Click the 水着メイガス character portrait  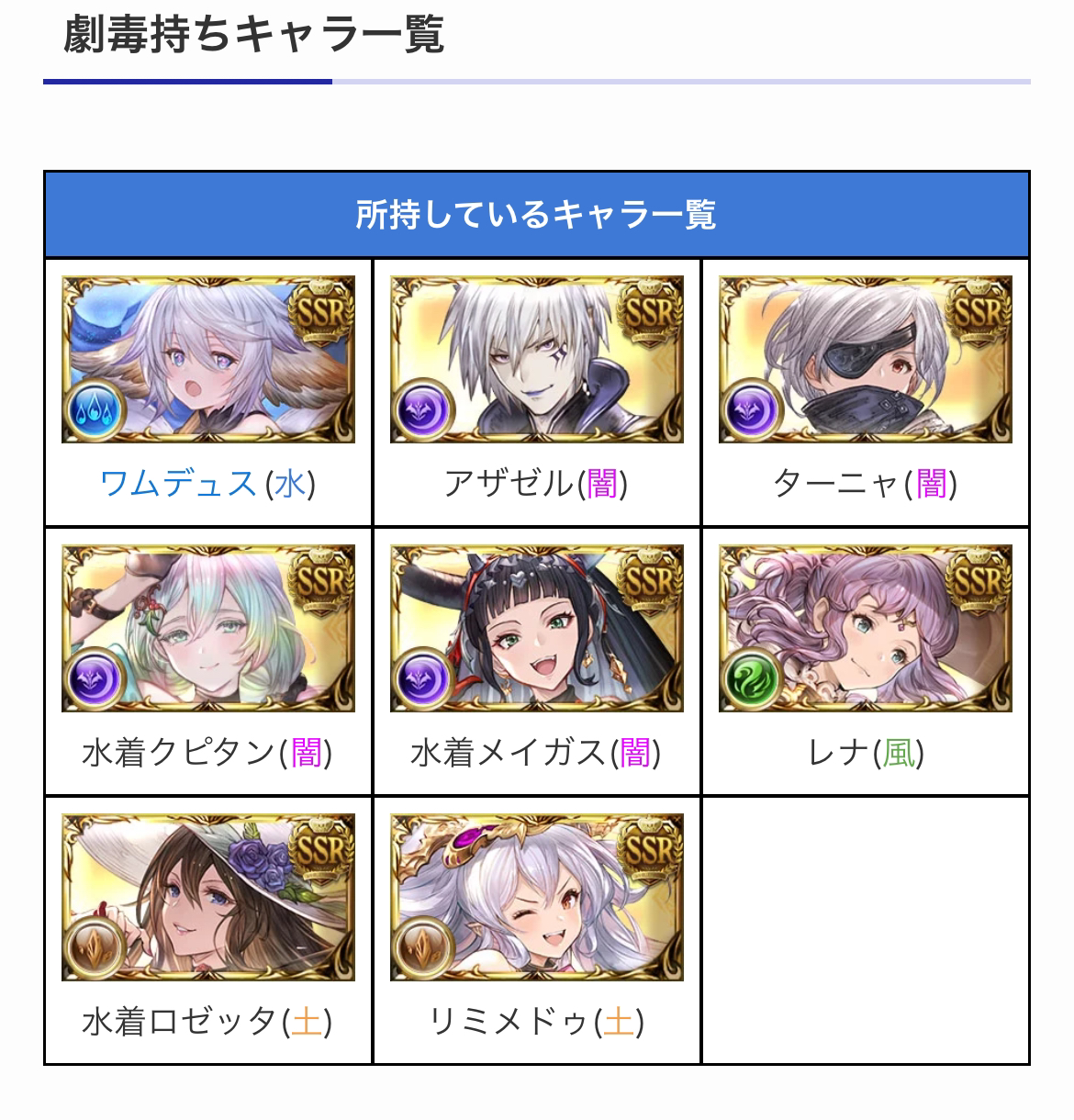(x=537, y=628)
